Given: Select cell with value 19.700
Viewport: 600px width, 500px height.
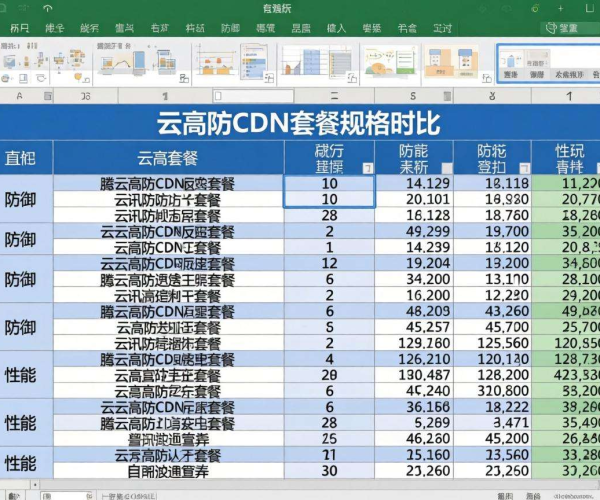Looking at the screenshot, I should click(x=492, y=231).
